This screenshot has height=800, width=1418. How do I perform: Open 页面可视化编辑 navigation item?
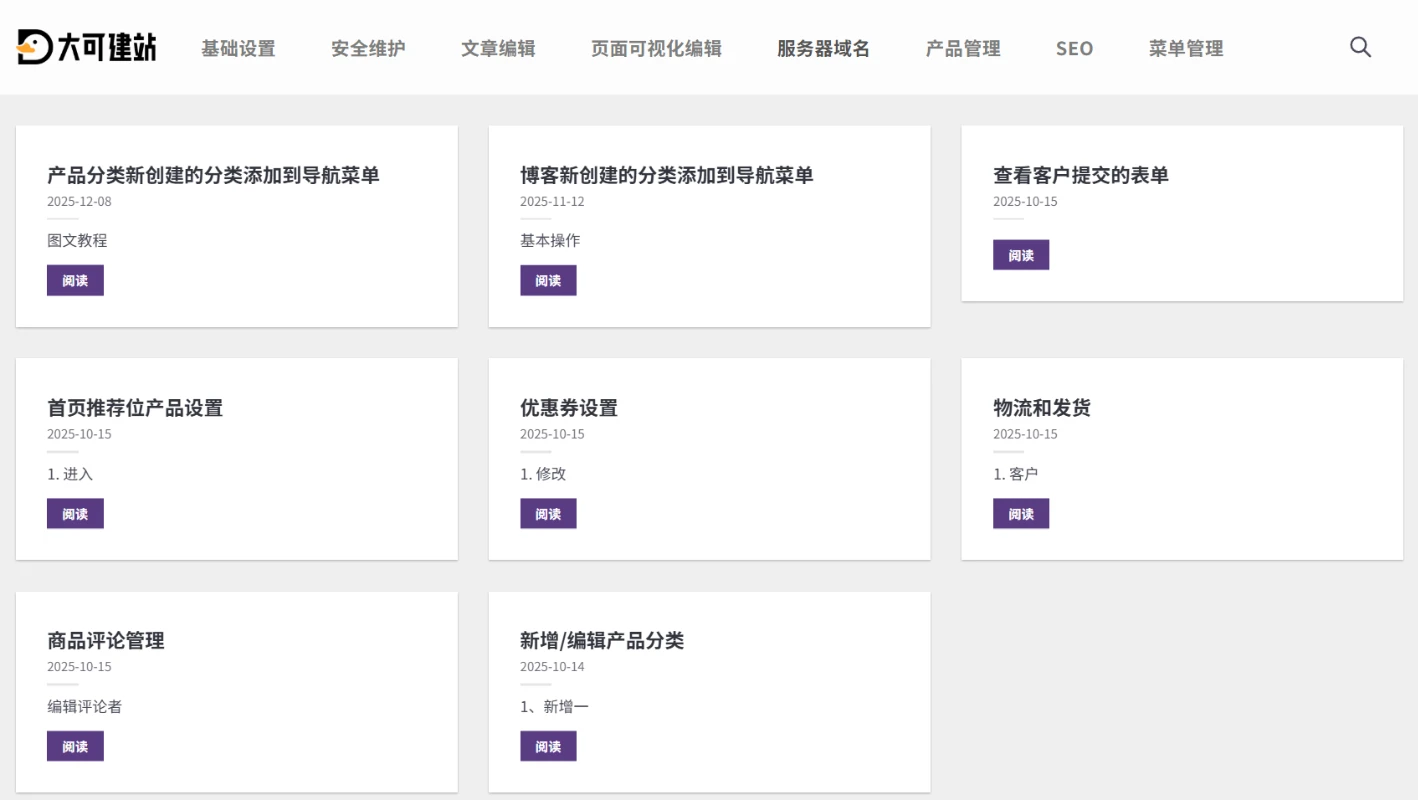tap(656, 48)
